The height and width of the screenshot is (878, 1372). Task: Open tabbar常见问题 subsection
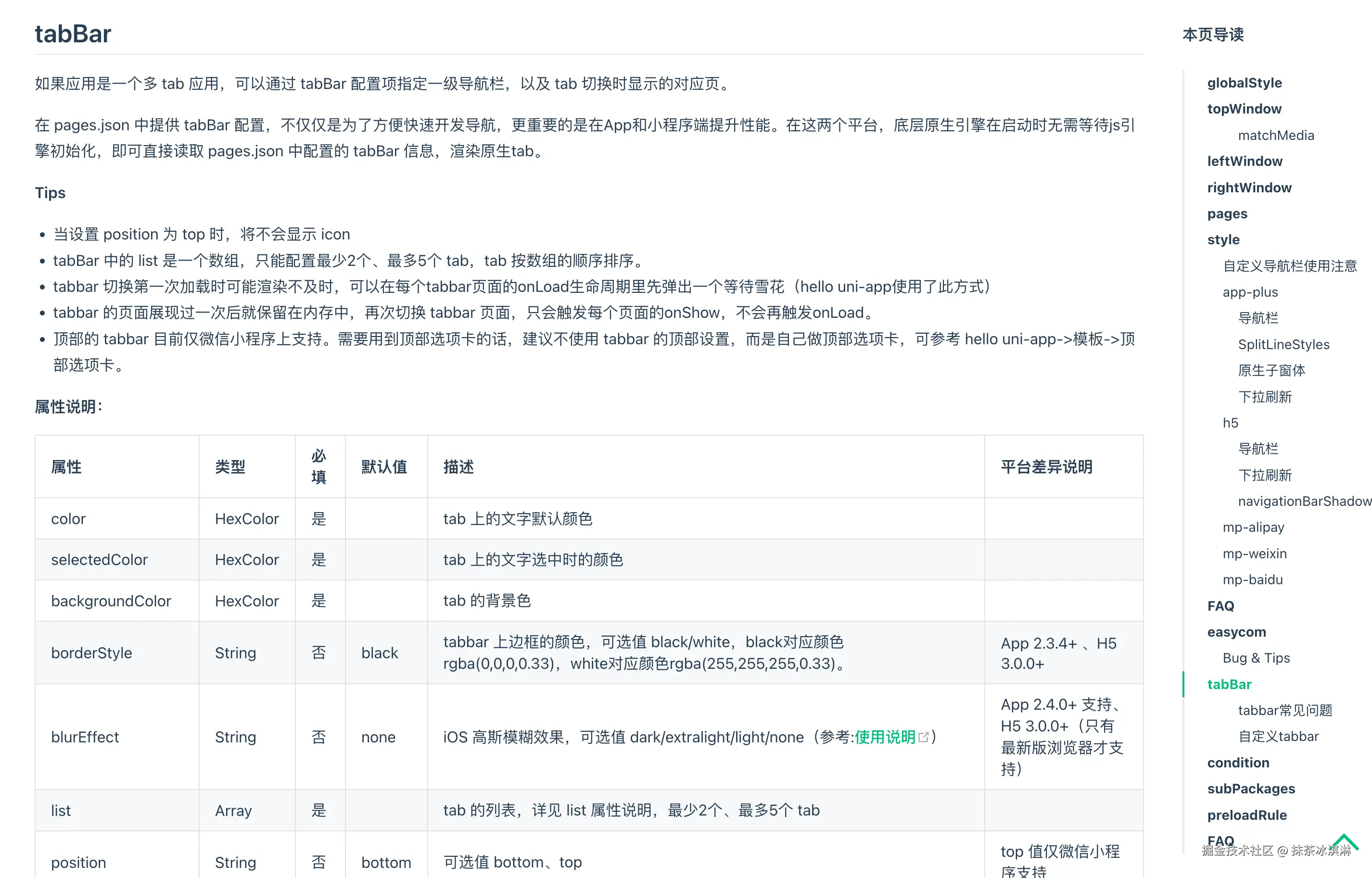coord(1285,710)
